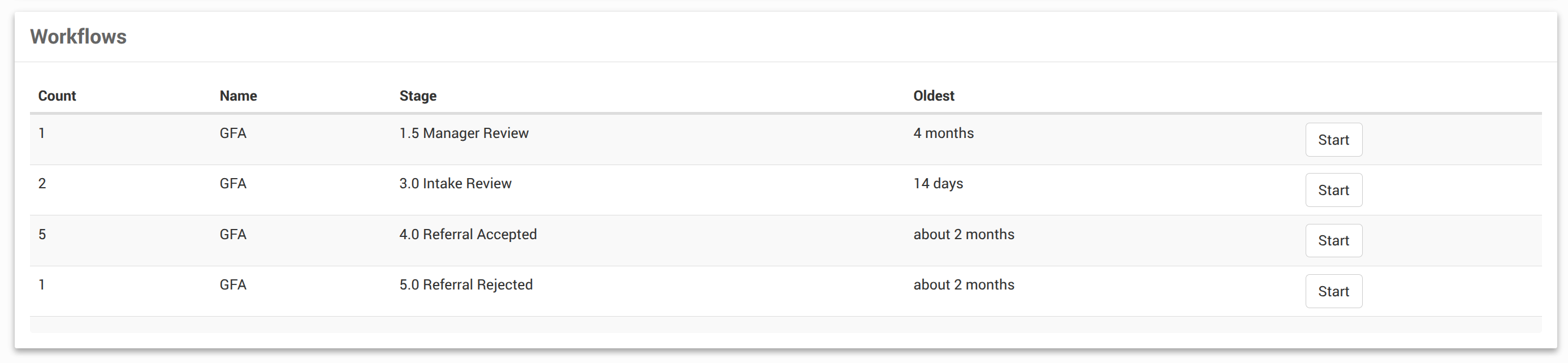Click oldest value in Referral Rejected row

(x=964, y=285)
